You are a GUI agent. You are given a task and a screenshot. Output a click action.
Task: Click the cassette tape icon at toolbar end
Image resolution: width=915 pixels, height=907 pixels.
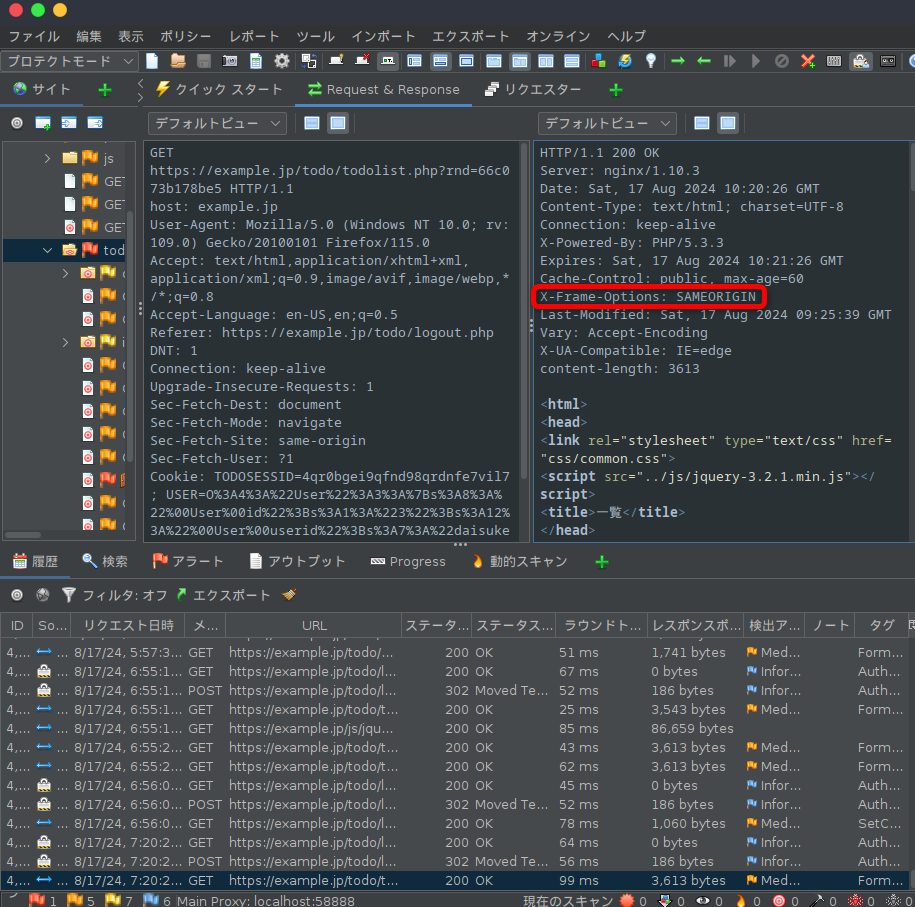pyautogui.click(x=888, y=61)
